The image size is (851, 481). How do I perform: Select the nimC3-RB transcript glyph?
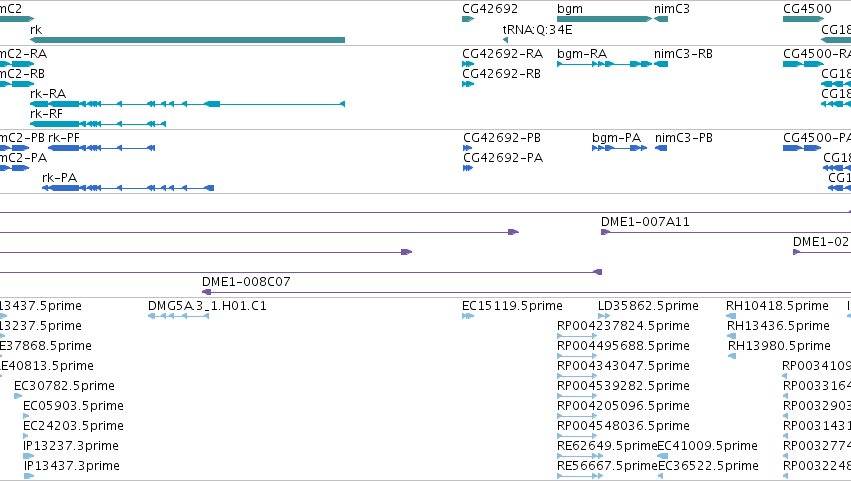point(661,64)
